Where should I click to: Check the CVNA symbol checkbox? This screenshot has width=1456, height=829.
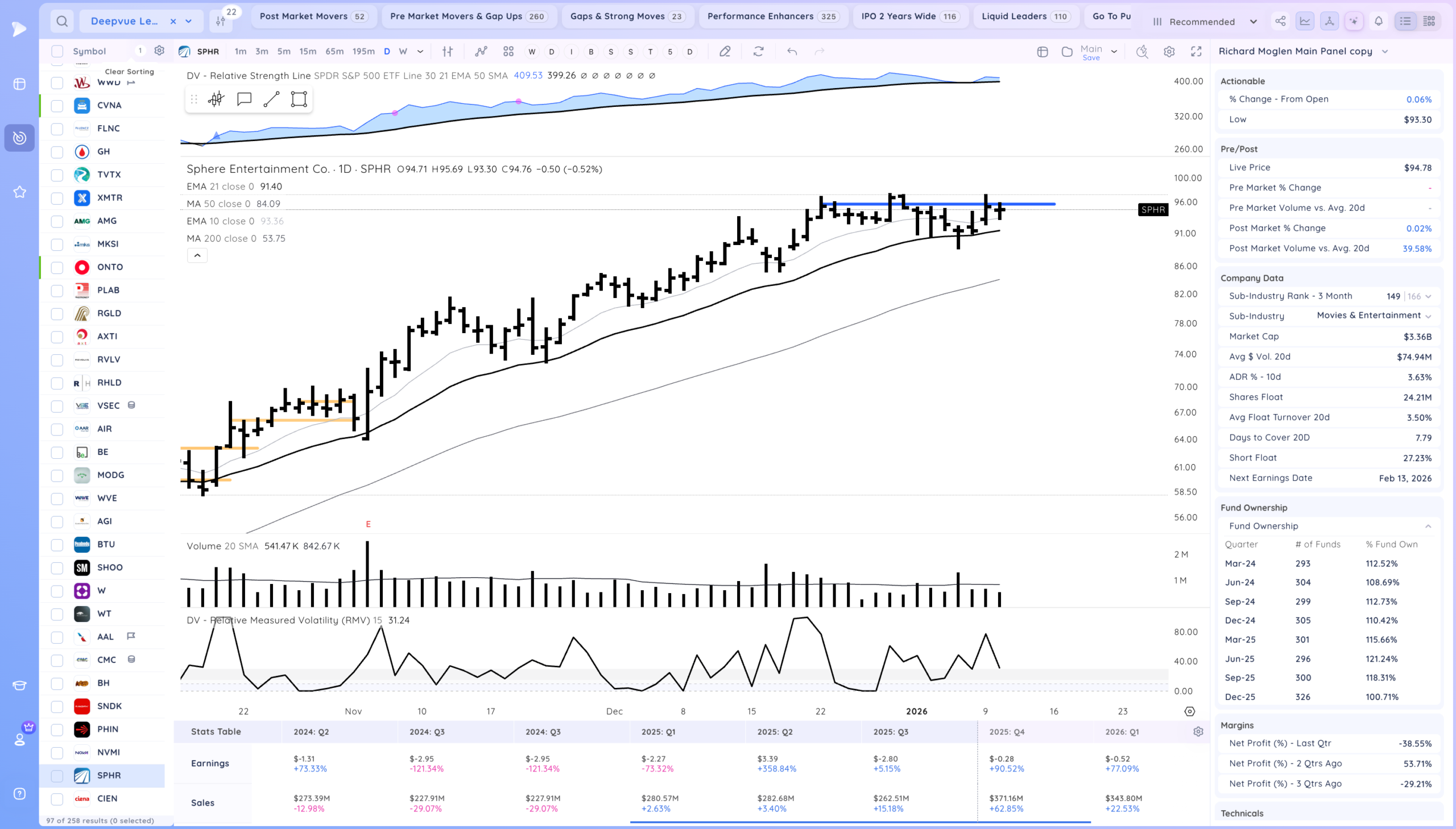[x=57, y=105]
